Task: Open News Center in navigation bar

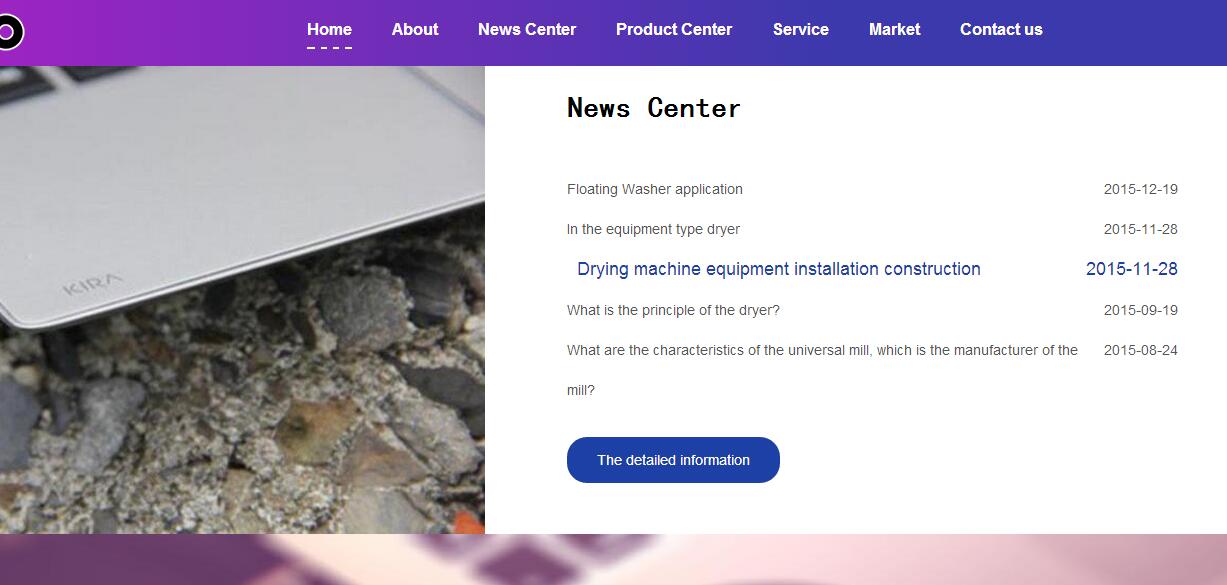Action: pyautogui.click(x=527, y=30)
